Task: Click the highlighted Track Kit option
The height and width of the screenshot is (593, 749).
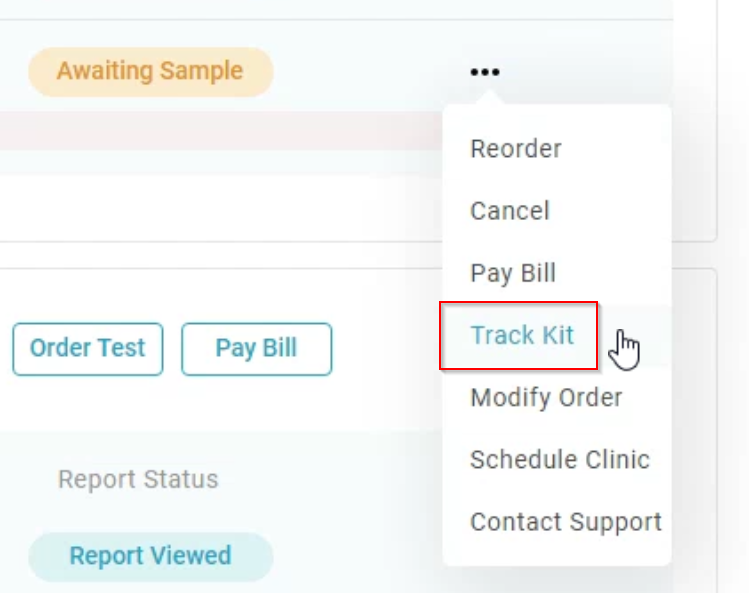Action: [522, 335]
